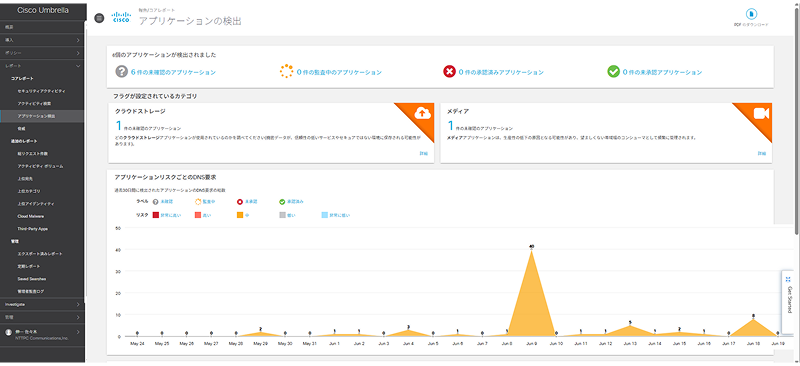
Task: Expand the Investigate sidebar section
Action: pyautogui.click(x=42, y=304)
